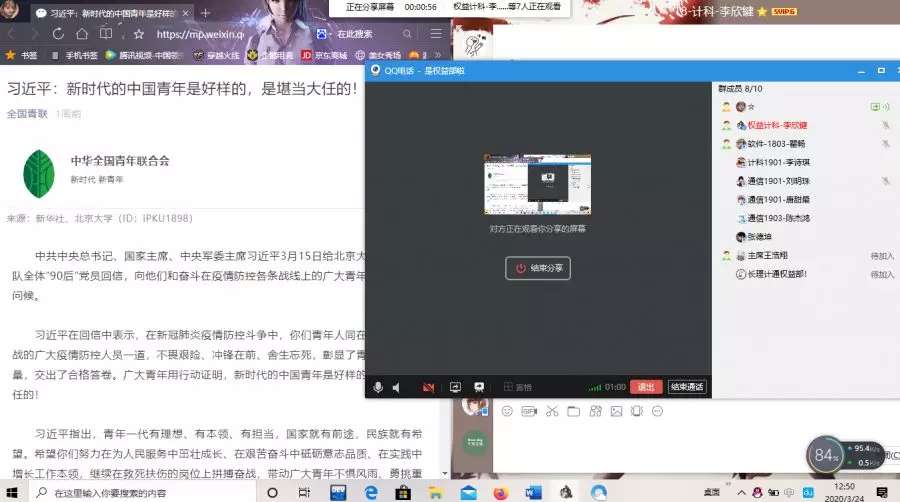Open the emoji picker in the chat toolbar
Screen dimensions: 900x502
[507, 411]
